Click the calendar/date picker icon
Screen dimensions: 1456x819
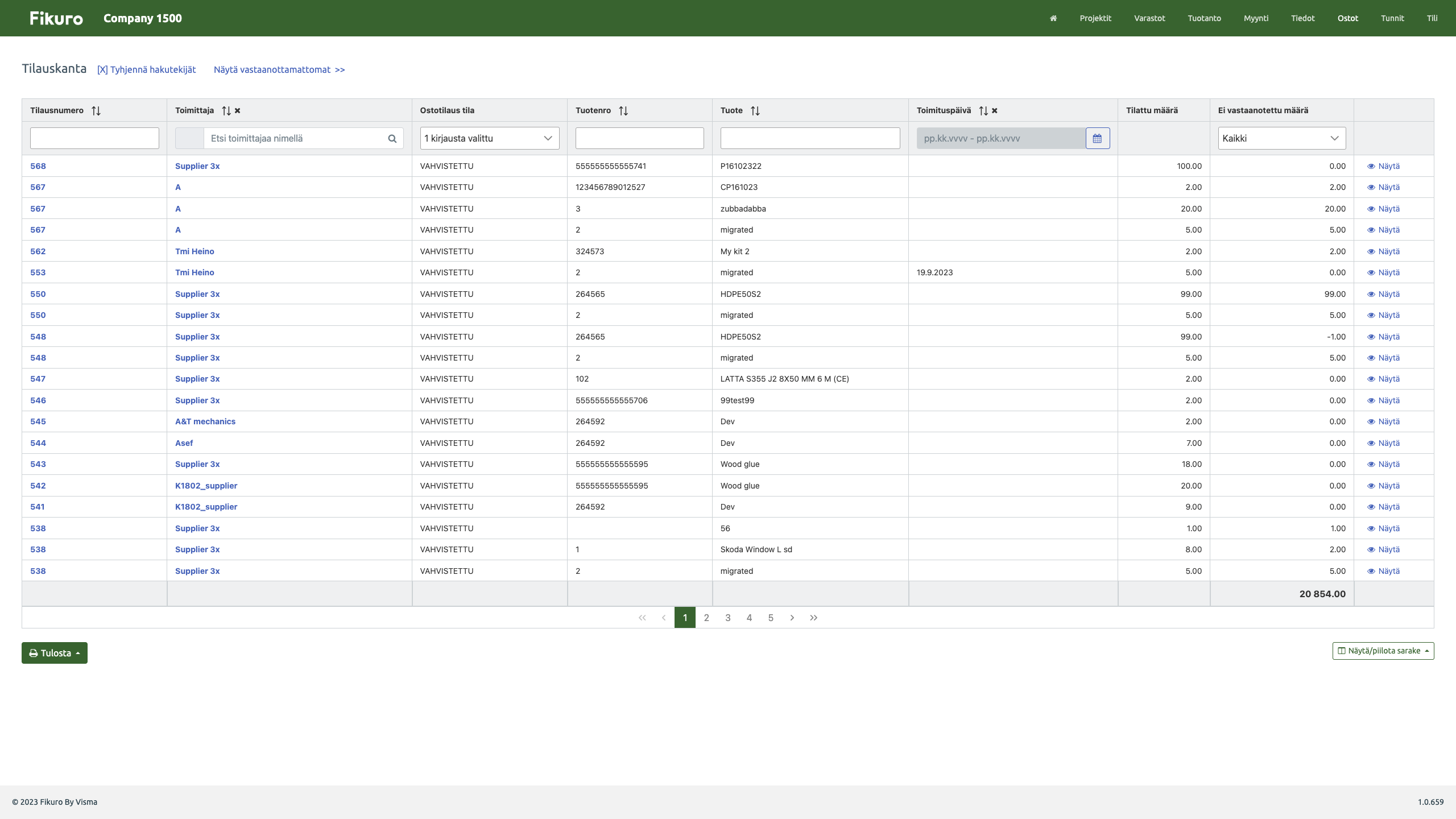(x=1098, y=138)
